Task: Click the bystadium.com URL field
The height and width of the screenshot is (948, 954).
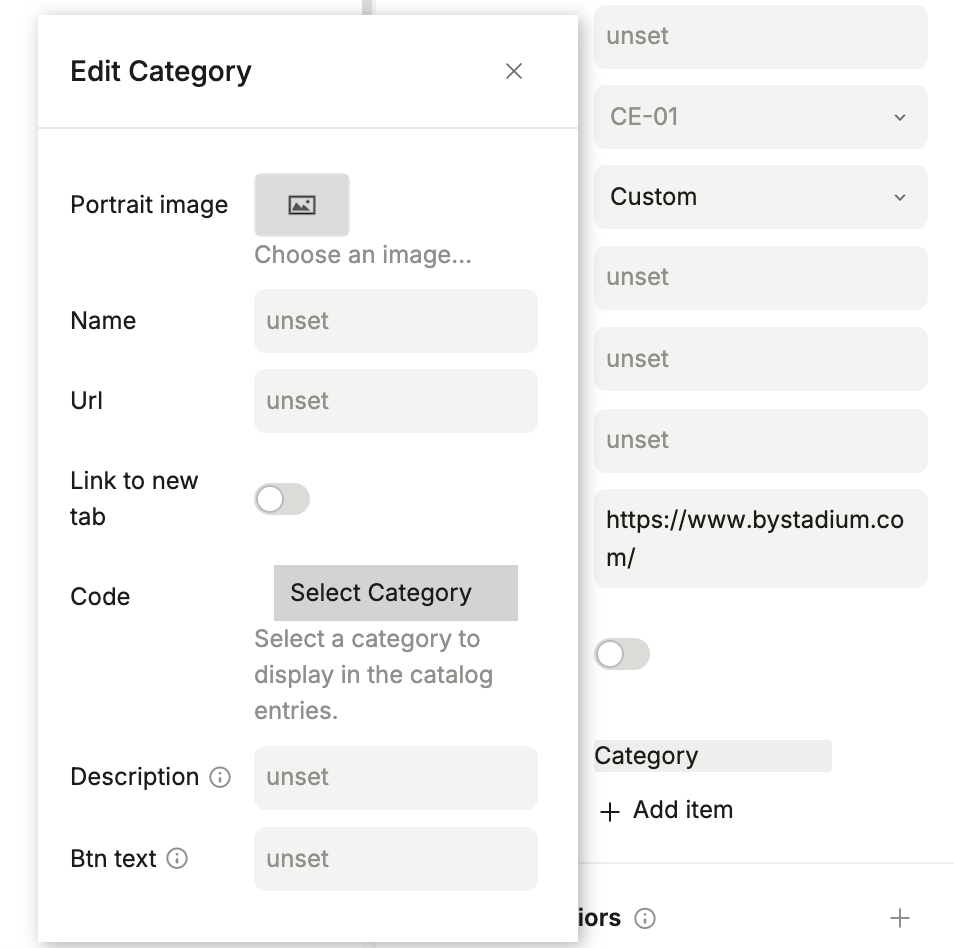Action: coord(760,538)
